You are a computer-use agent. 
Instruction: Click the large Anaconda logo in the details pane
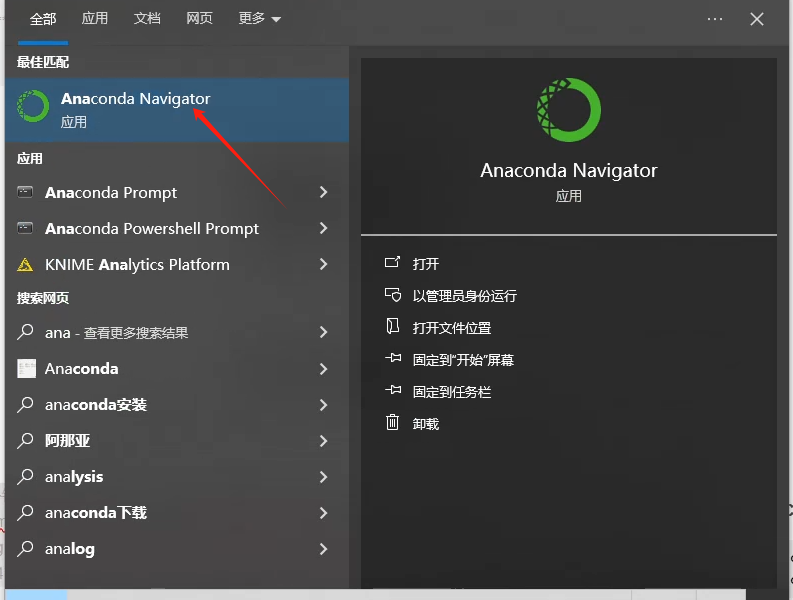(568, 110)
